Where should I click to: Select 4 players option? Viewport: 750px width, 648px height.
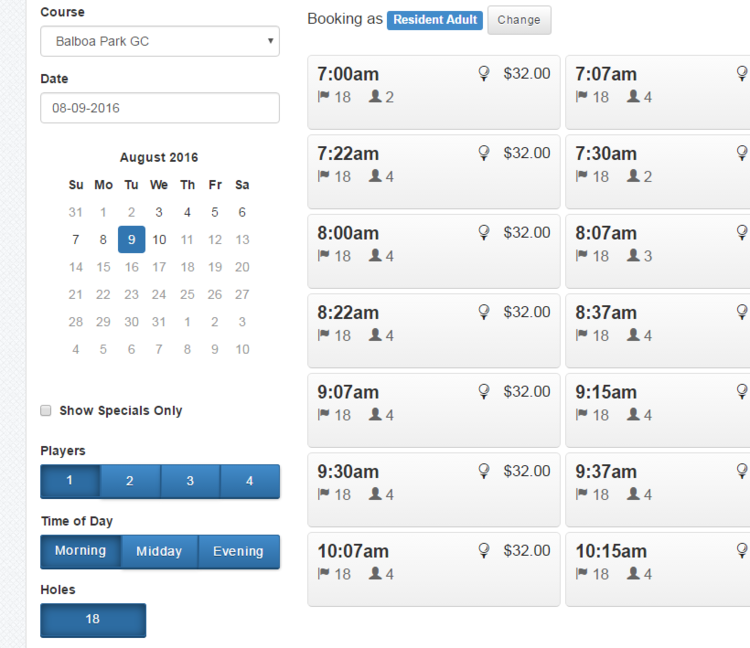pos(250,481)
